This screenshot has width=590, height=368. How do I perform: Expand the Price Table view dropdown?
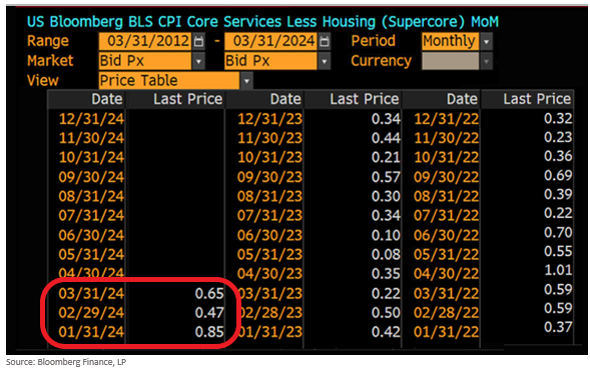[x=246, y=81]
